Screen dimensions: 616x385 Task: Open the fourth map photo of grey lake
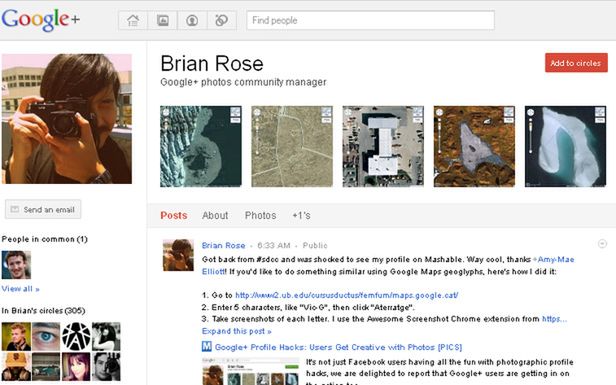474,146
